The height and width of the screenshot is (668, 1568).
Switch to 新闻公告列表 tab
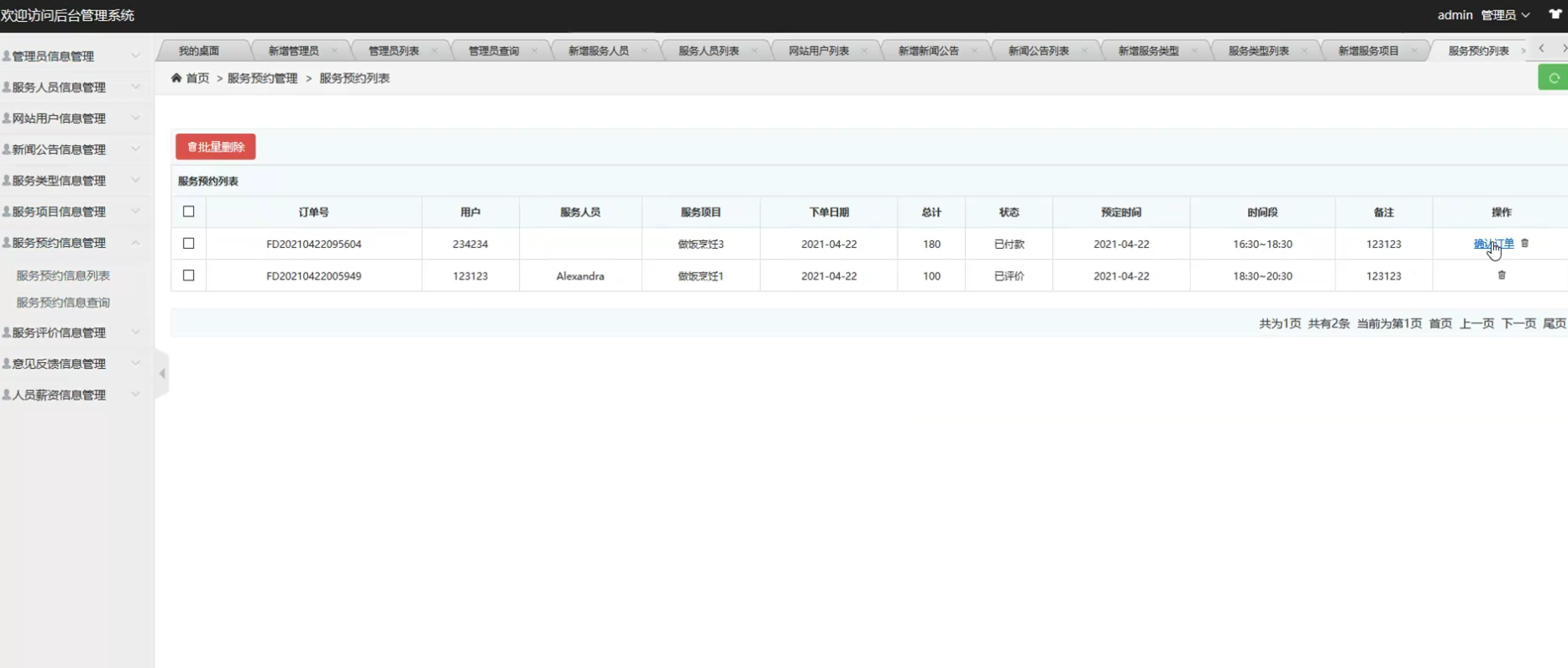[1039, 51]
